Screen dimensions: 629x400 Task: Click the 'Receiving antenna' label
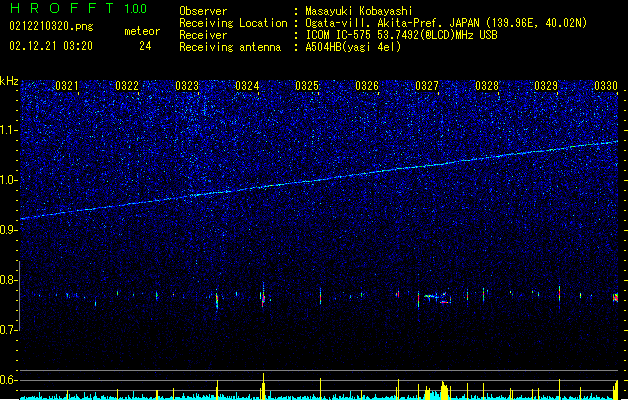[230, 47]
